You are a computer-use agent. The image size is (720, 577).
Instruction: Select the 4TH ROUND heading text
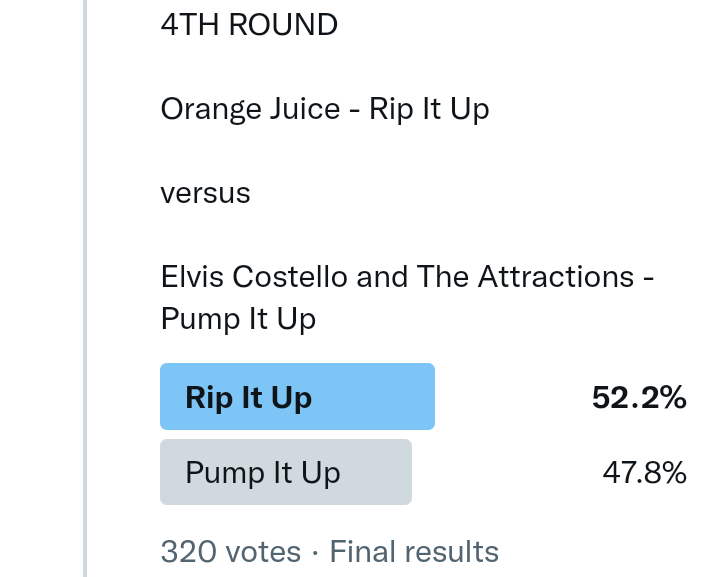249,25
